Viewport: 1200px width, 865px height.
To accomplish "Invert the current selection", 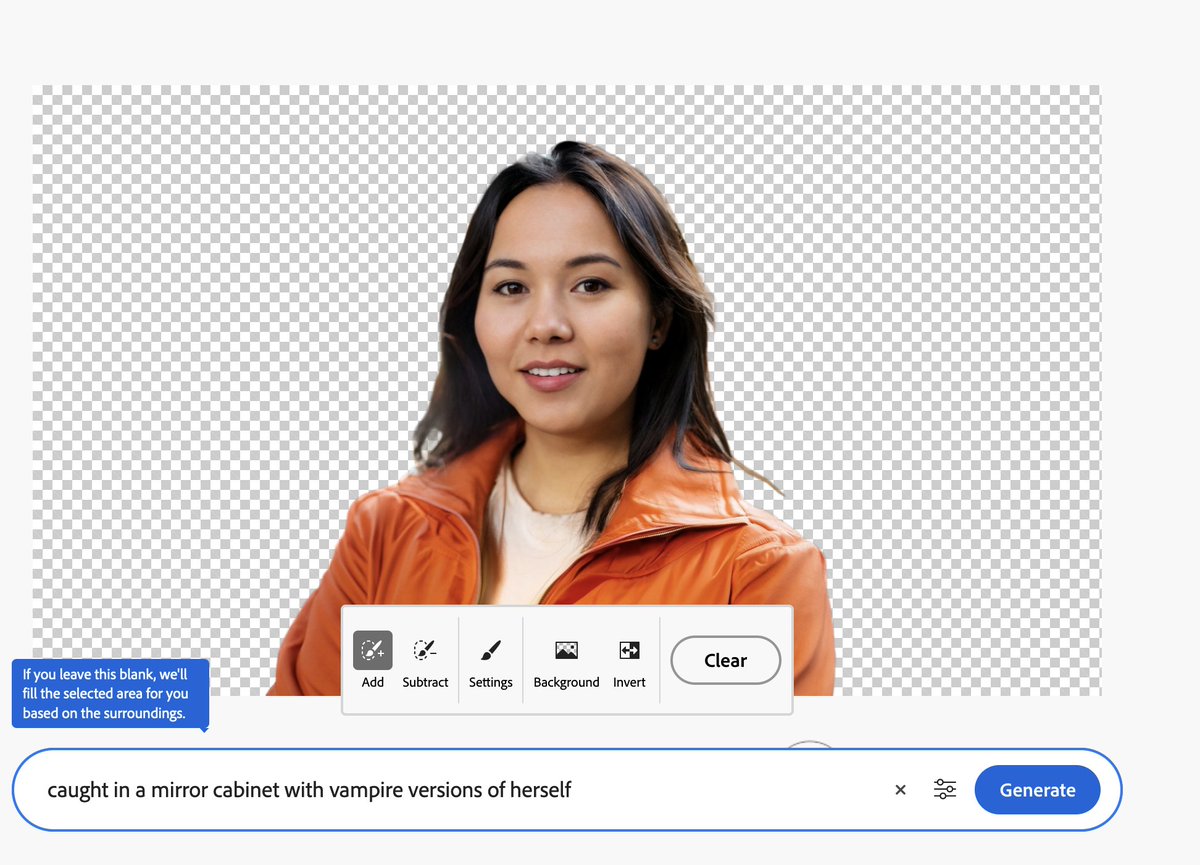I will [629, 660].
